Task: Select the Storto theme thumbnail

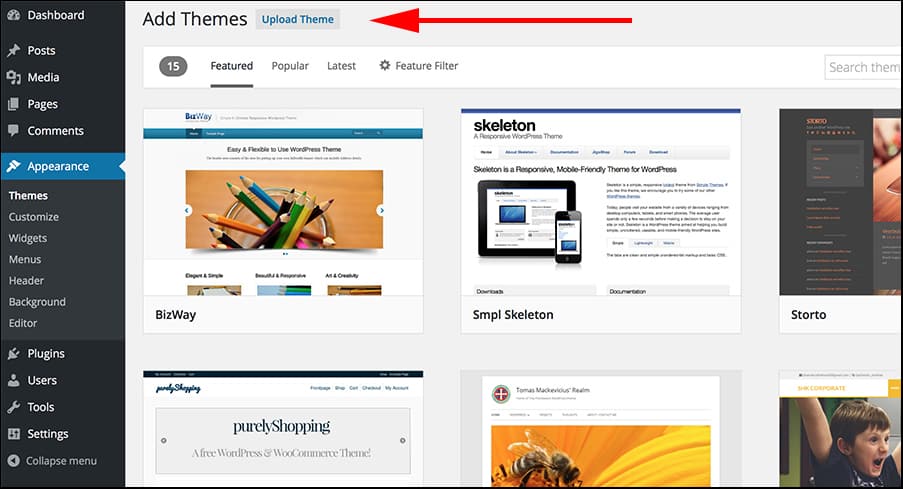Action: 841,202
